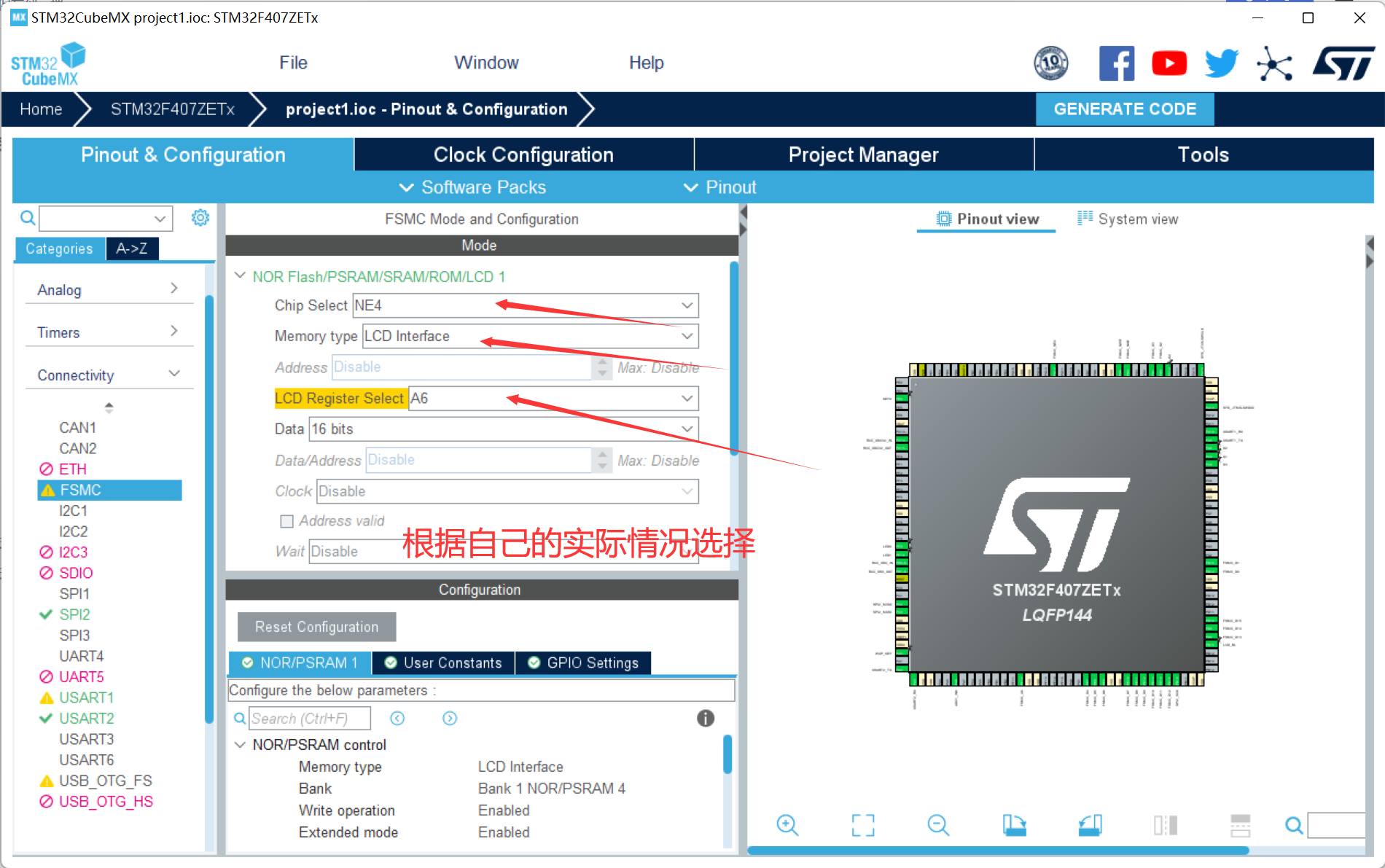
Task: Zoom out on the pinout view
Action: coord(938,825)
